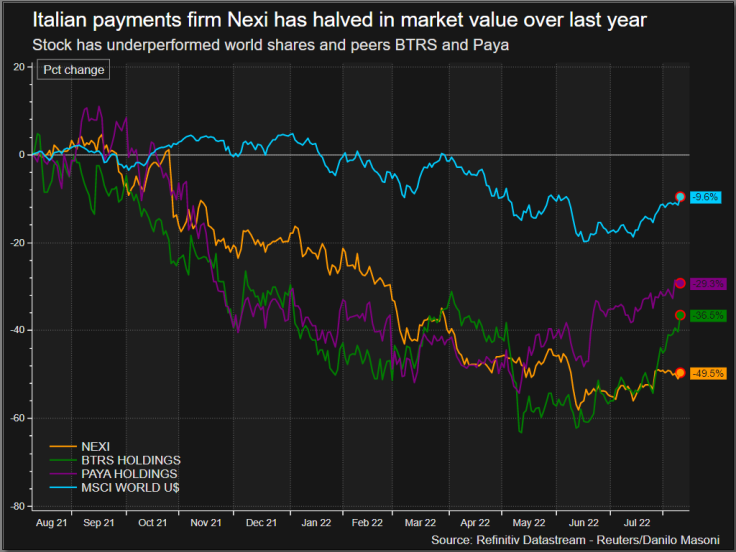
Task: Click the 'Sep 21' x-axis label
Action: [x=99, y=522]
